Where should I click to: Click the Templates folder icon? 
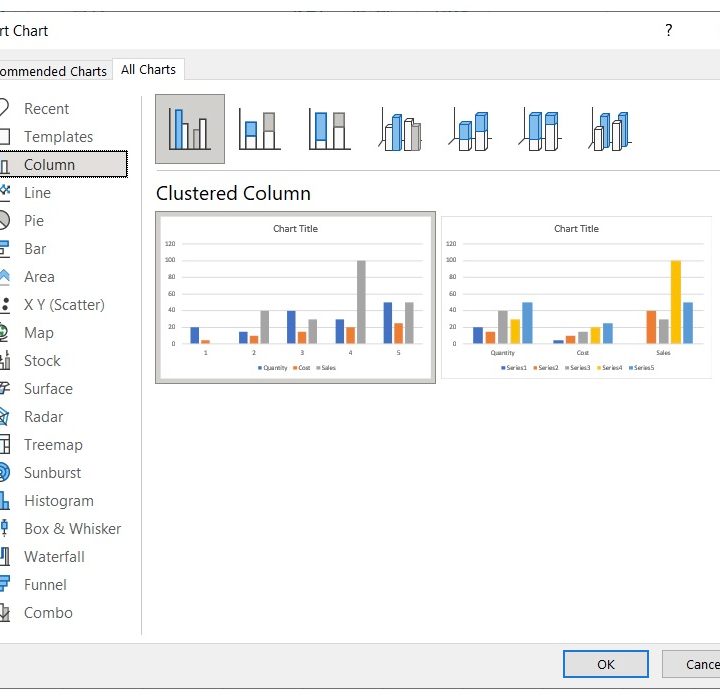click(5, 136)
